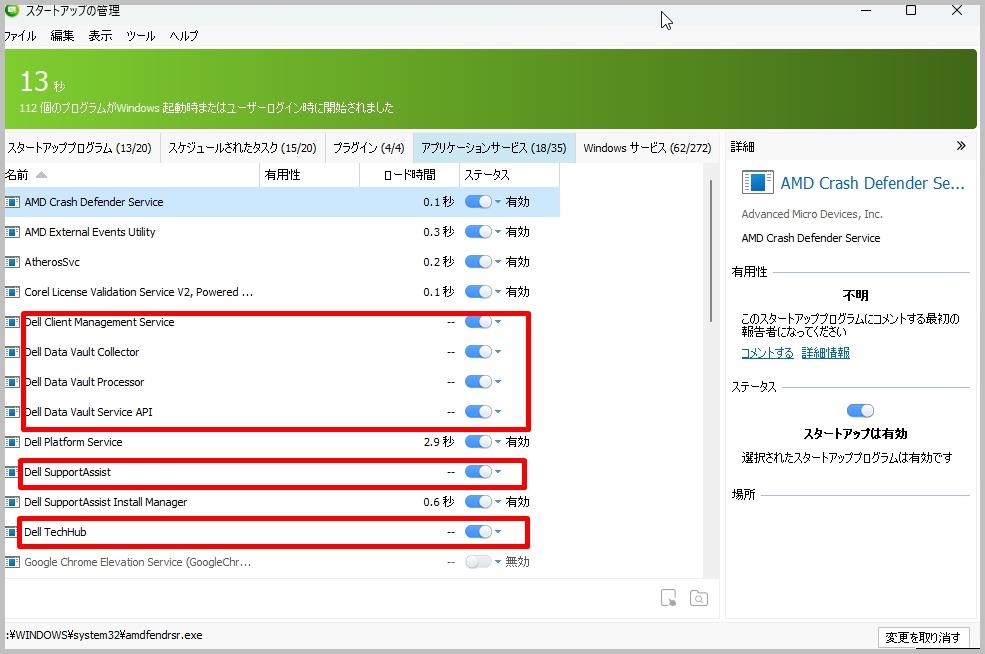This screenshot has width=985, height=654.
Task: Open the 詳細情報 link
Action: [x=825, y=353]
